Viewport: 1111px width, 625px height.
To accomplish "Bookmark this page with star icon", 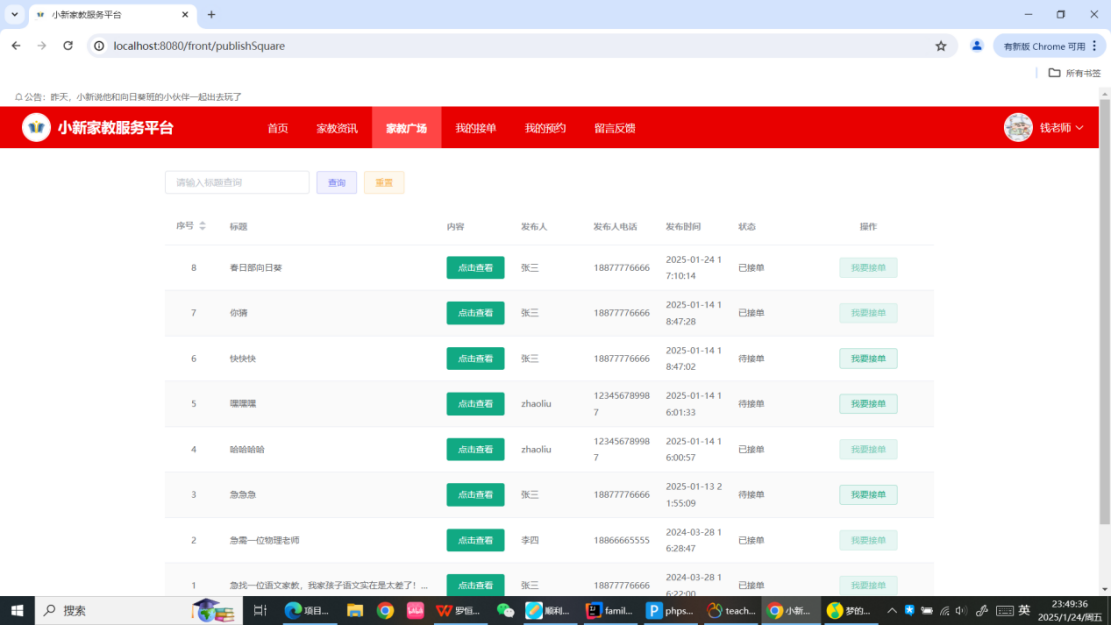I will click(941, 46).
